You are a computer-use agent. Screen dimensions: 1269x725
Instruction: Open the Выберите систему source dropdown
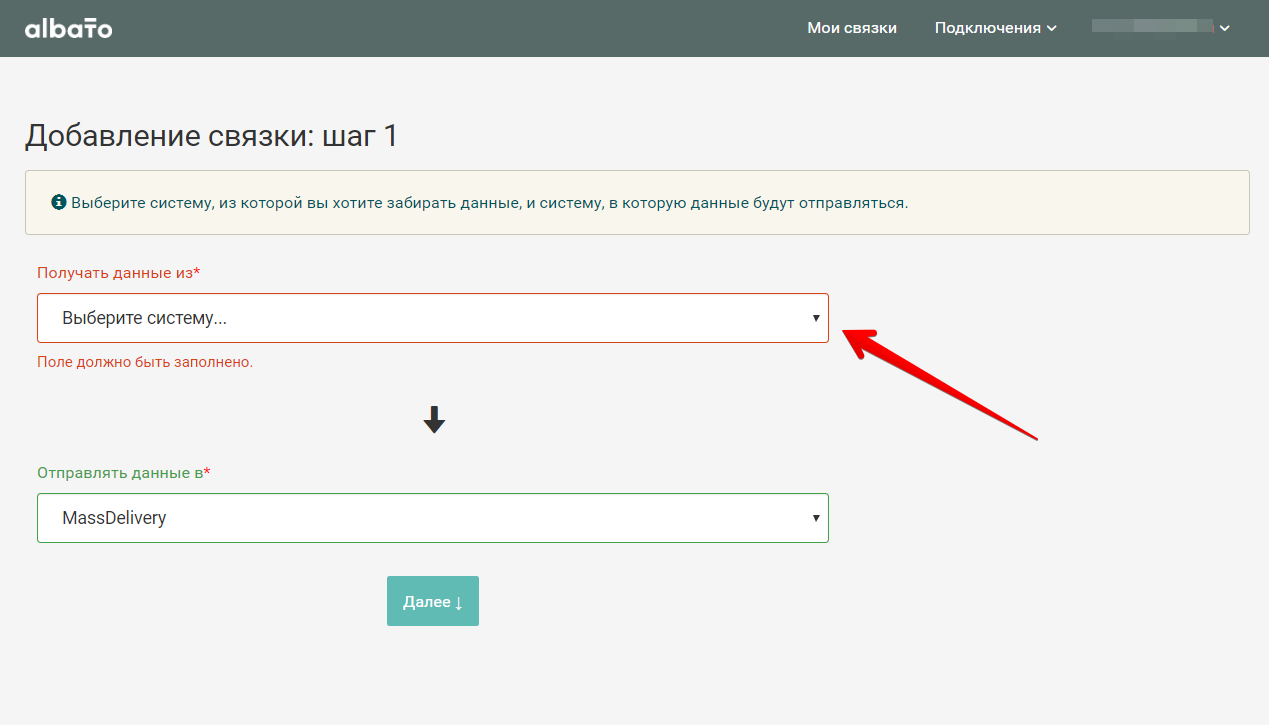432,318
